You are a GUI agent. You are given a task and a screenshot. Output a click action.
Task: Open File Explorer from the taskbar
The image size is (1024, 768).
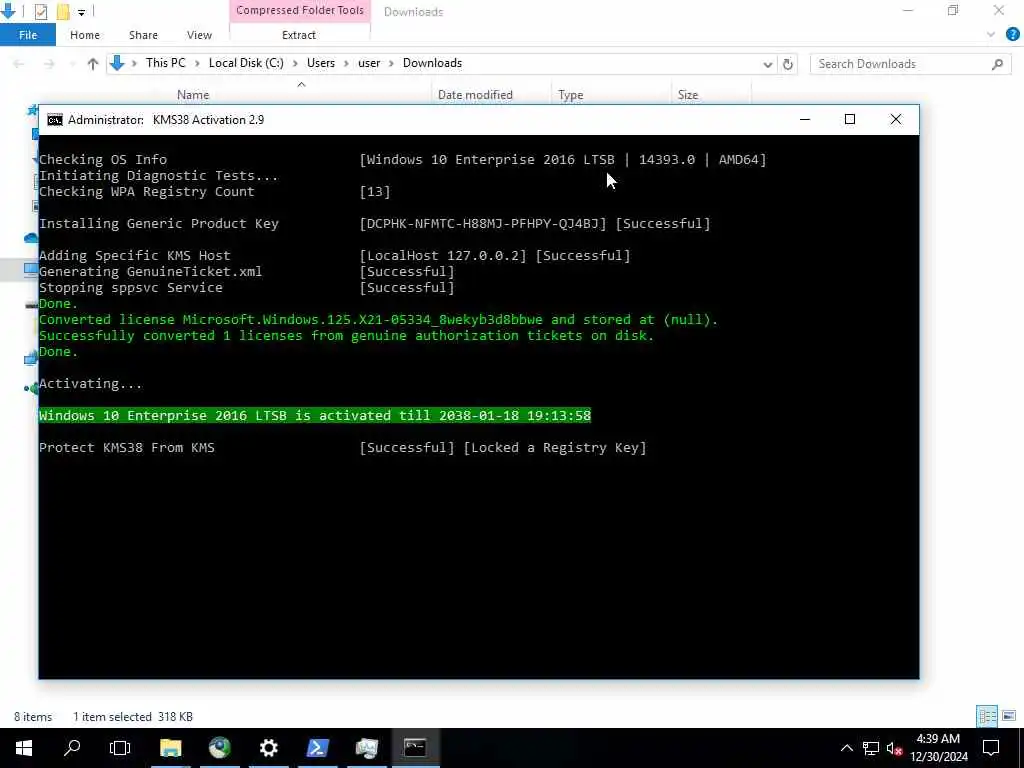170,748
